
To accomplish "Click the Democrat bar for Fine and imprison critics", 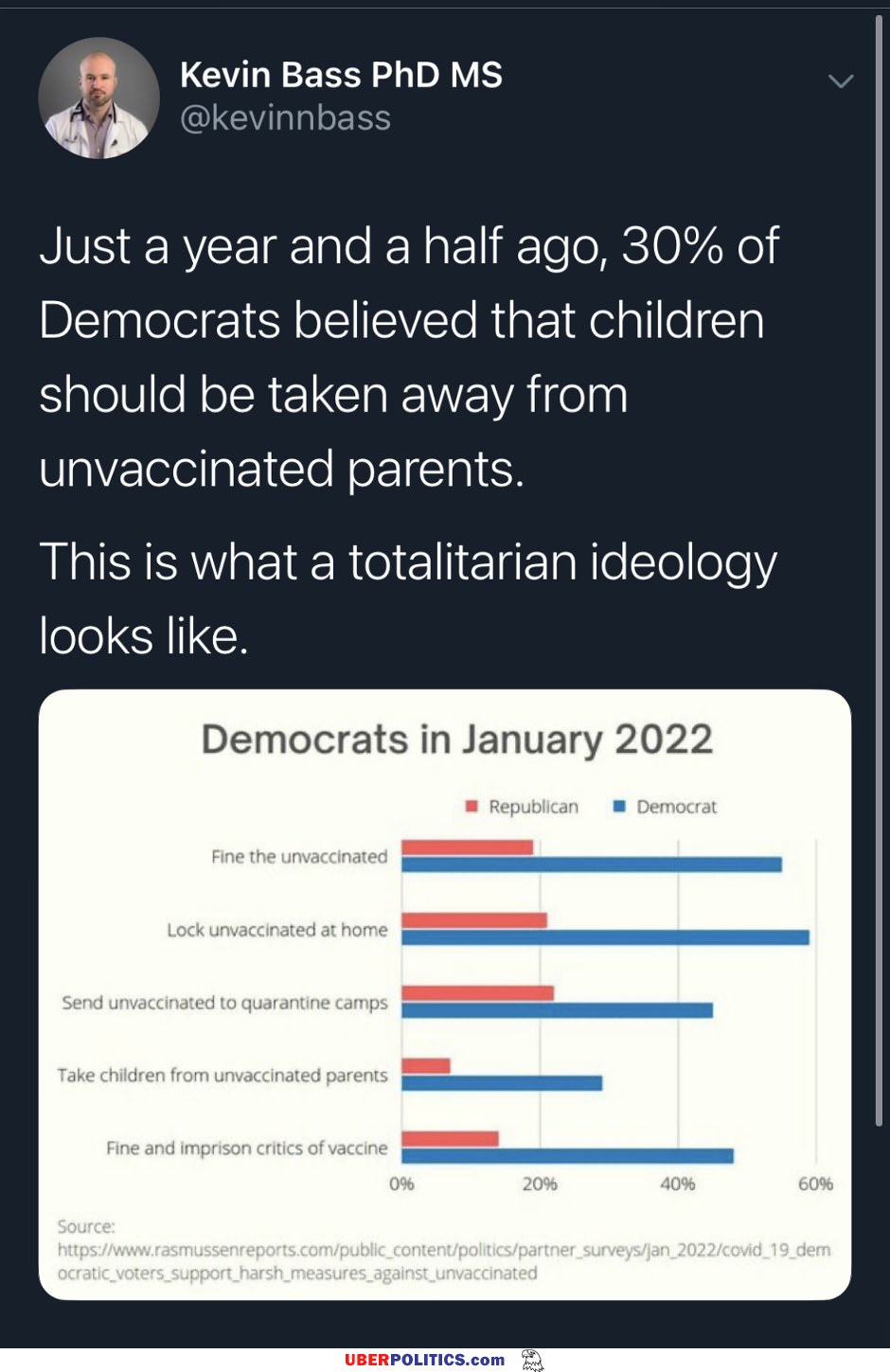I will click(567, 1156).
